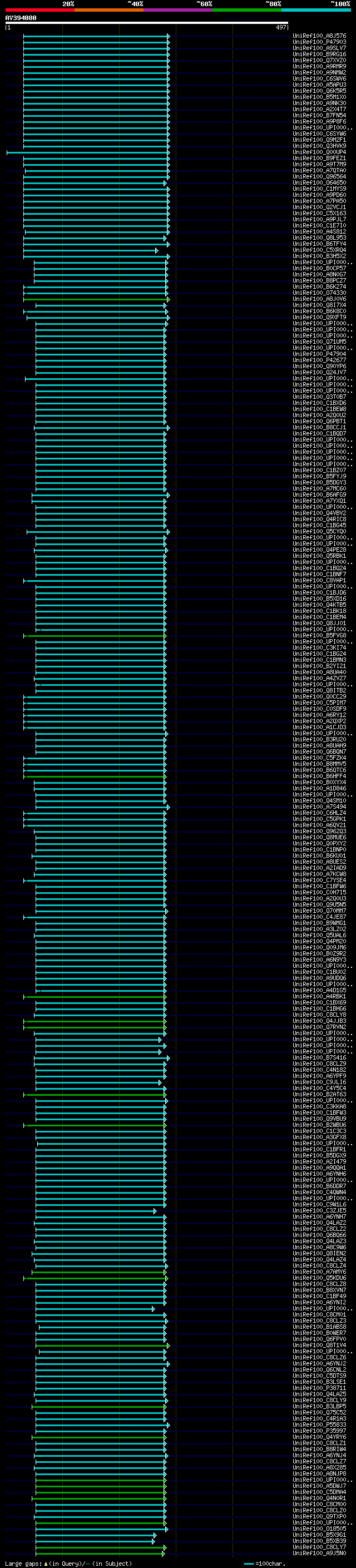Open hit UniRef100_A8J576
This screenshot has width=356, height=1568.
[x=319, y=36]
